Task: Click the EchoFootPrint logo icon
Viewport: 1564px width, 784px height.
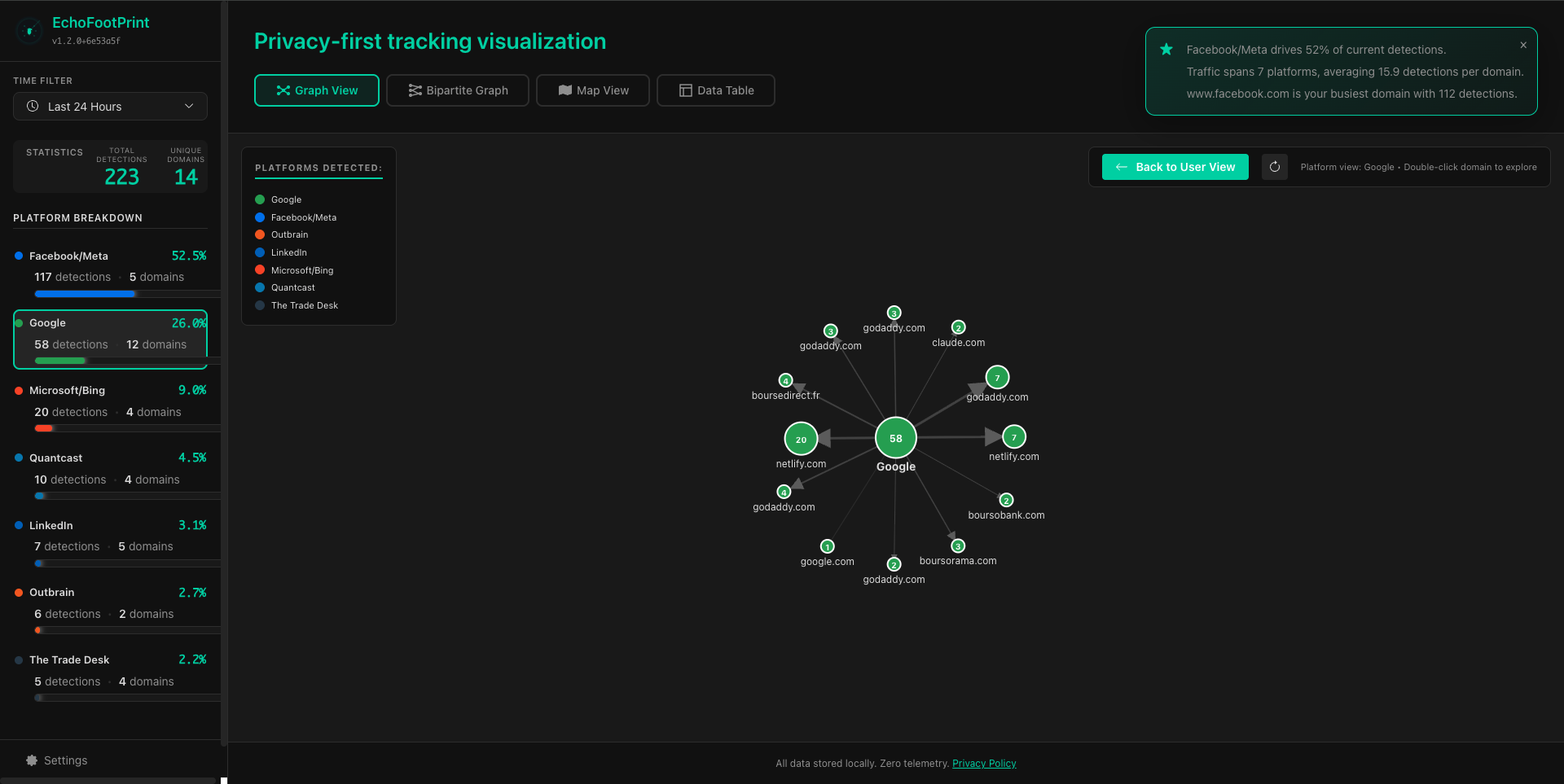Action: click(29, 31)
